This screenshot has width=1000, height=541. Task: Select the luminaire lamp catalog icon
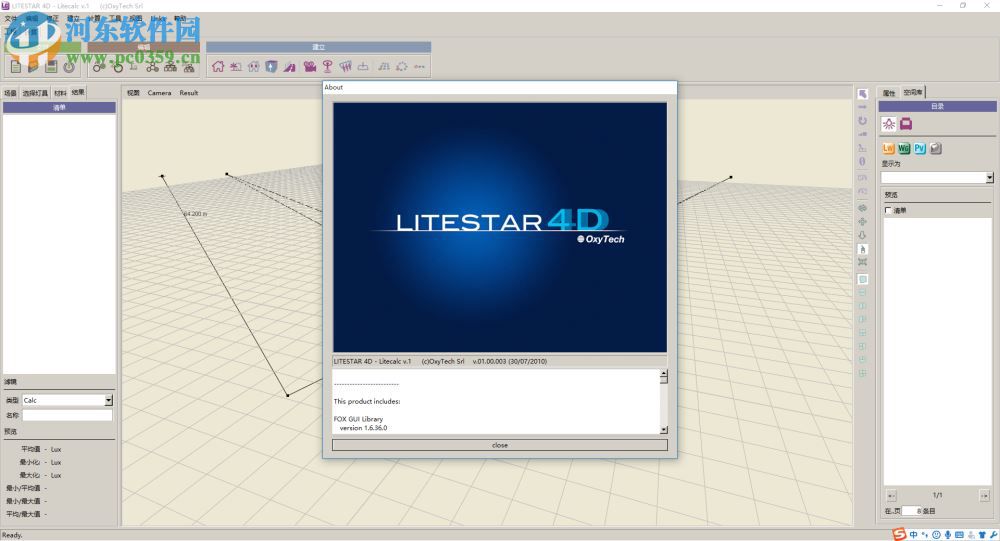click(x=889, y=124)
